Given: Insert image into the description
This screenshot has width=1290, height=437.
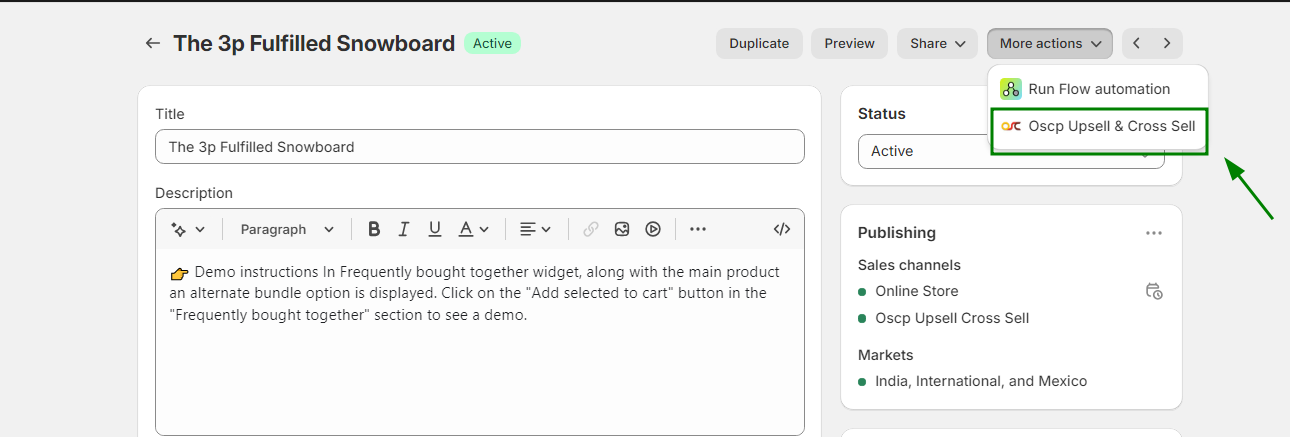Looking at the screenshot, I should point(622,229).
